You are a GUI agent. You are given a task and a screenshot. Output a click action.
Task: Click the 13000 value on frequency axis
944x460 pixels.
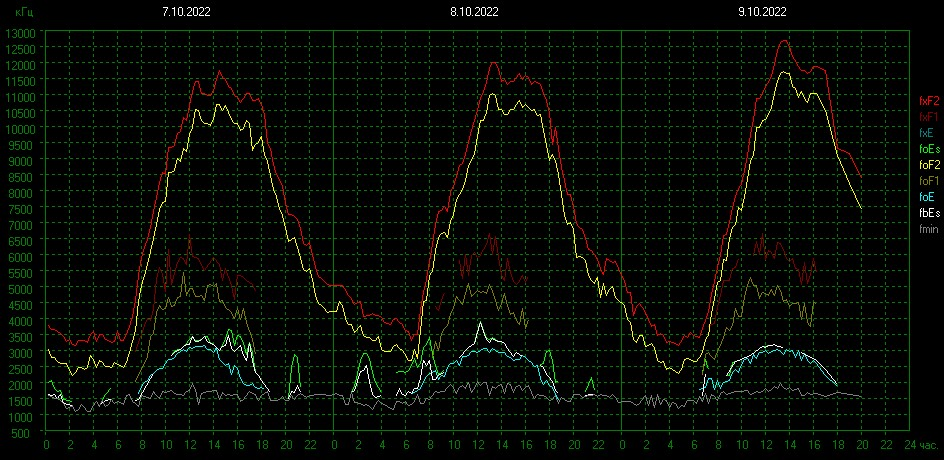(x=20, y=32)
